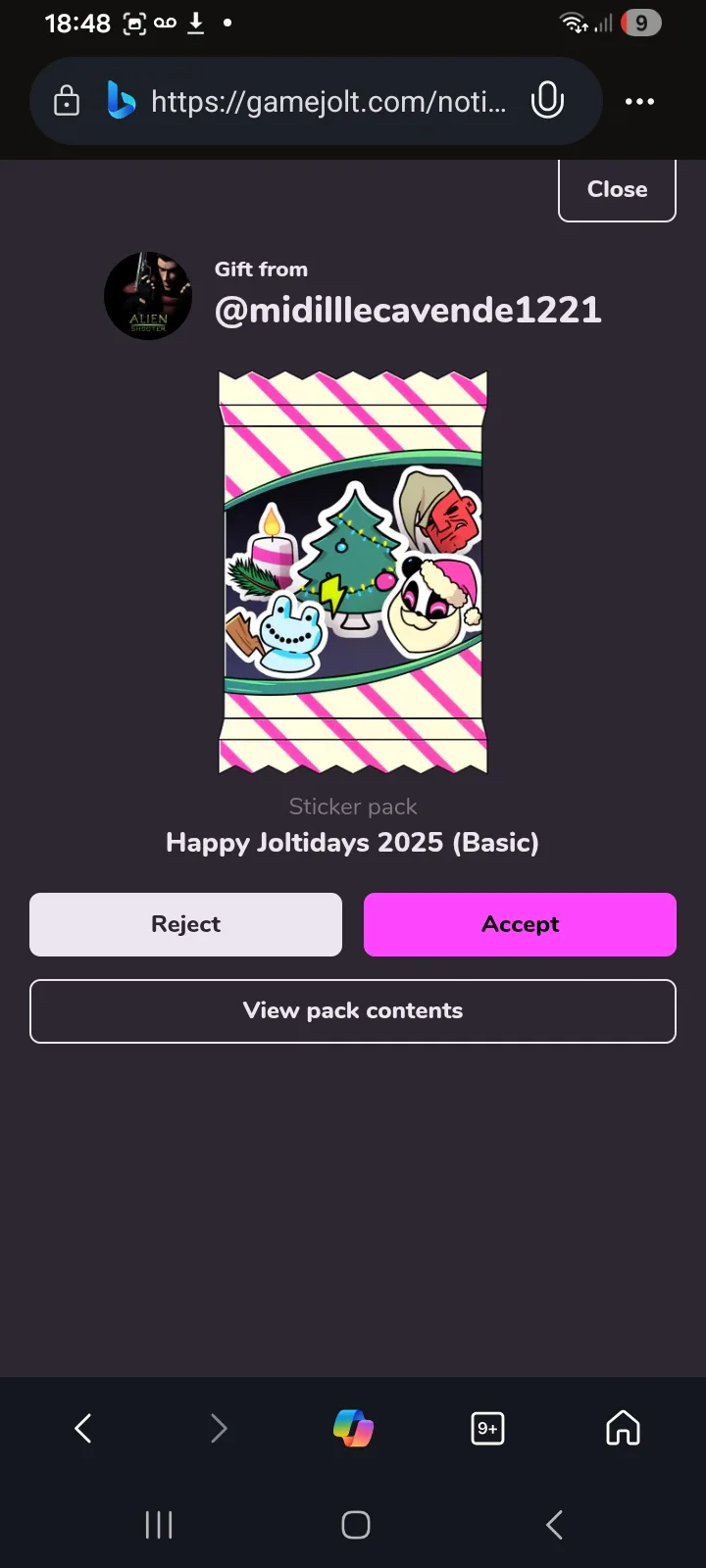The image size is (706, 1568).
Task: Tap the gamejolt.com URL address field
Action: click(x=328, y=101)
